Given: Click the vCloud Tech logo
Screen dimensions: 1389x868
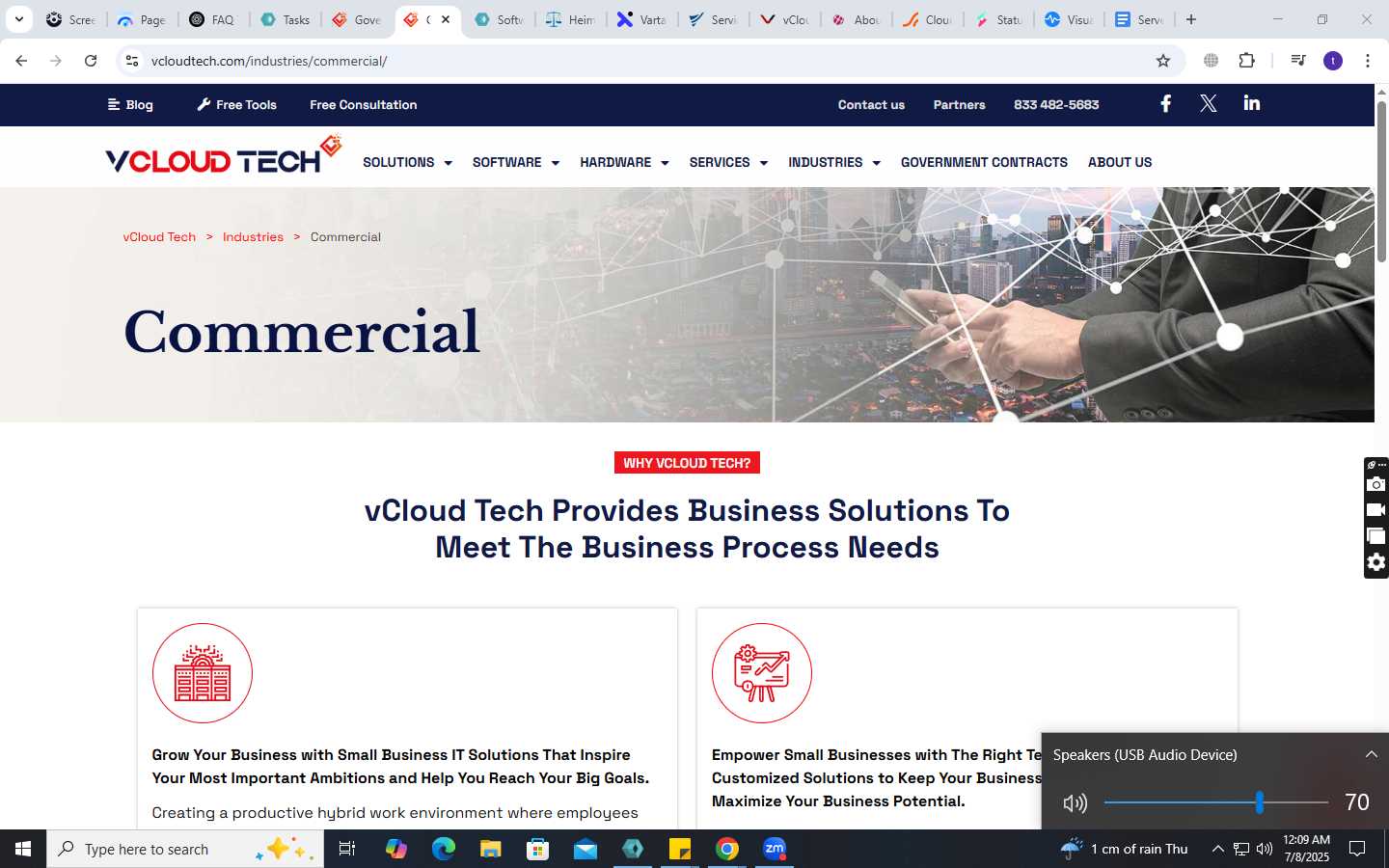Looking at the screenshot, I should (224, 155).
